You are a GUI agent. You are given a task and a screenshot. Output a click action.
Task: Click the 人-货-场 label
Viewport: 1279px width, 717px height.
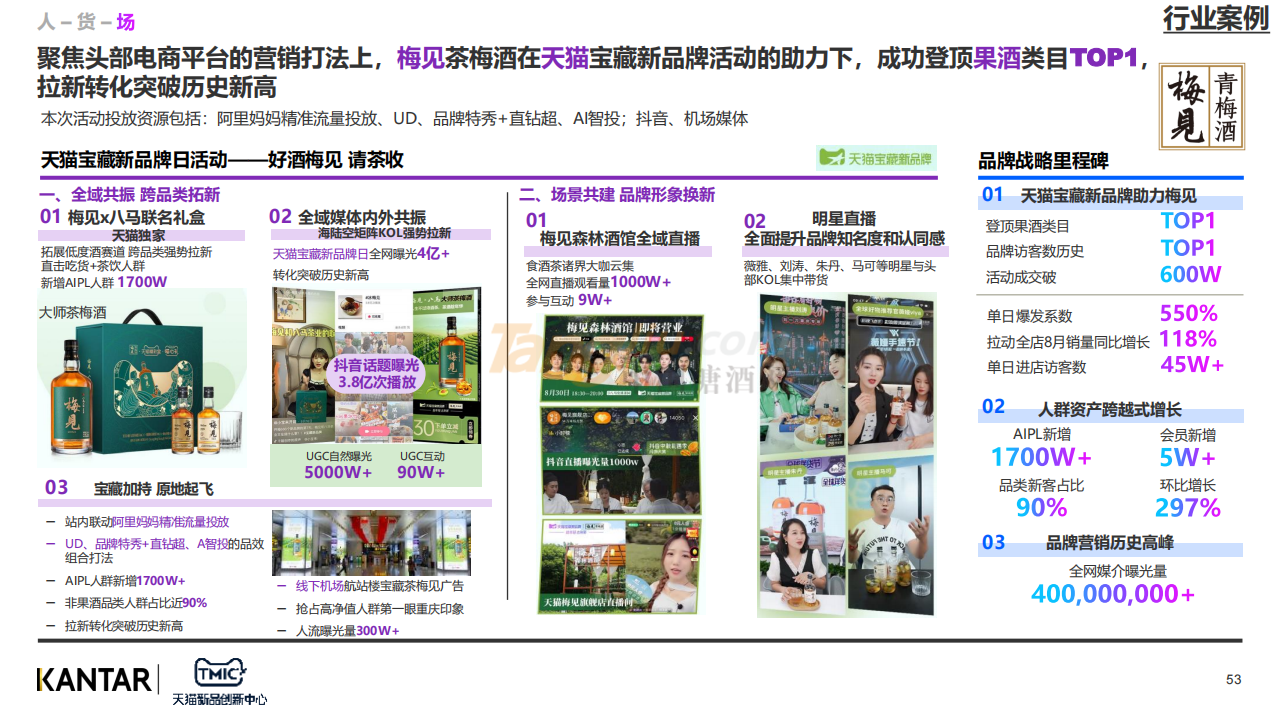[86, 21]
